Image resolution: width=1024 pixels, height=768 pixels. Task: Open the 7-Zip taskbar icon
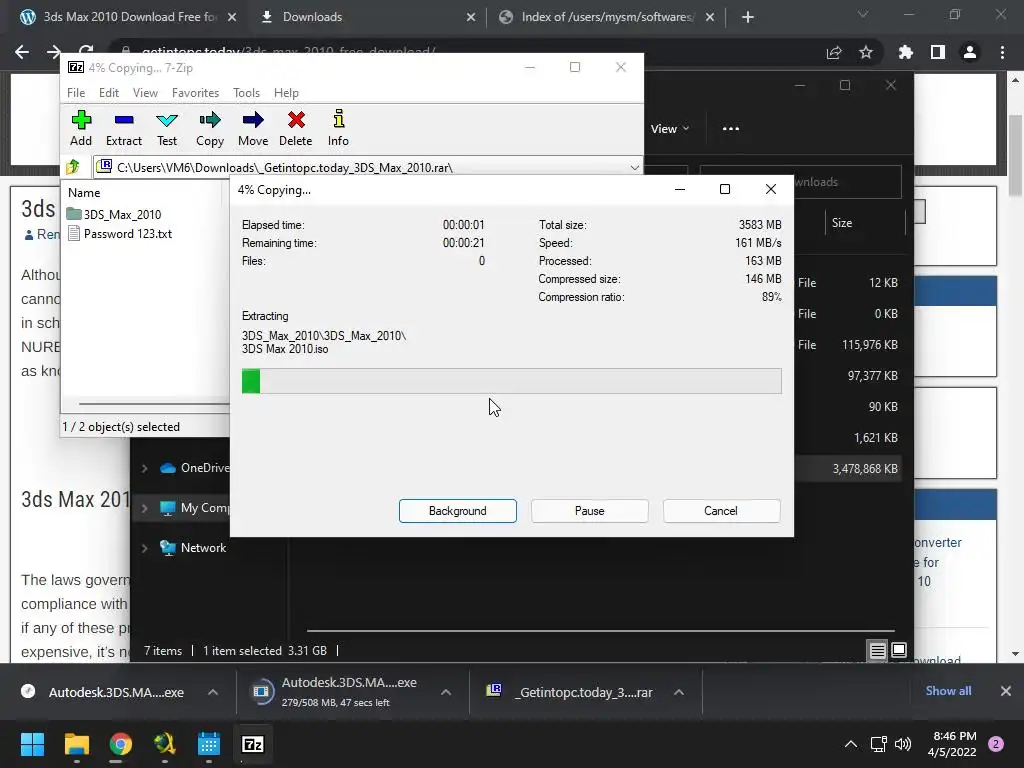click(253, 744)
